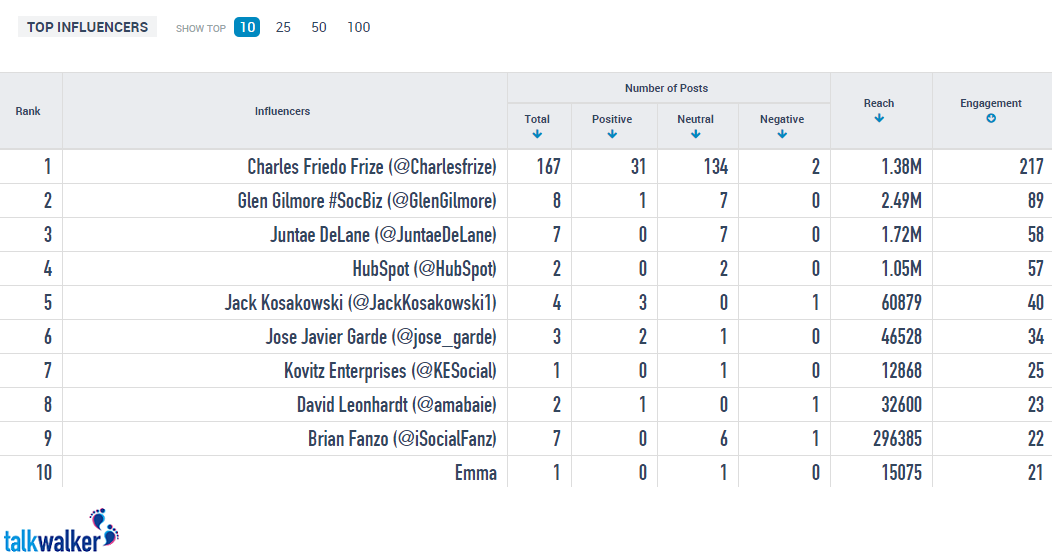Show top 50 influencers

click(319, 27)
